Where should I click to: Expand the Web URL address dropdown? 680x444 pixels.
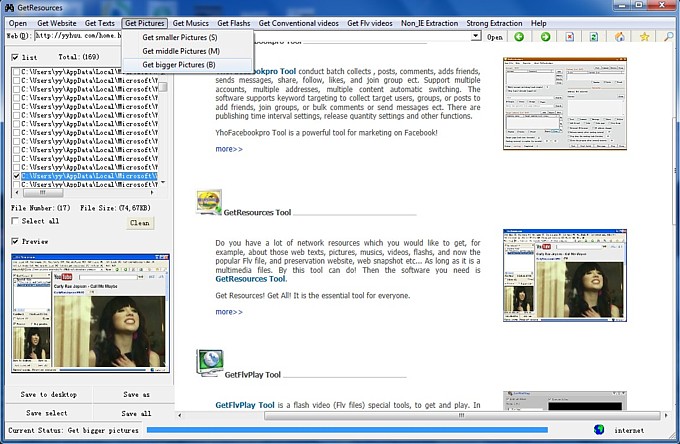coord(477,37)
